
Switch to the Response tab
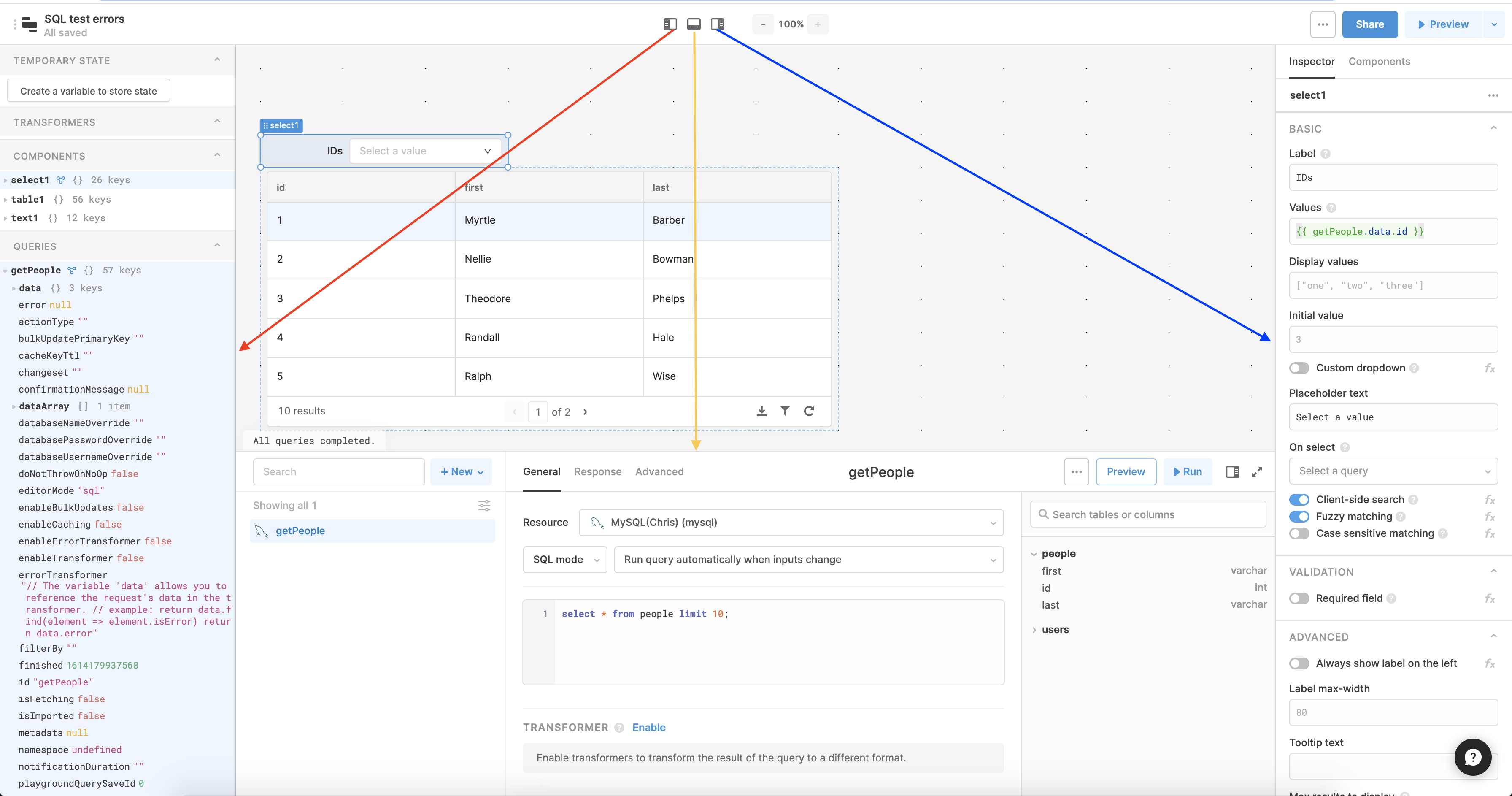[x=597, y=471]
